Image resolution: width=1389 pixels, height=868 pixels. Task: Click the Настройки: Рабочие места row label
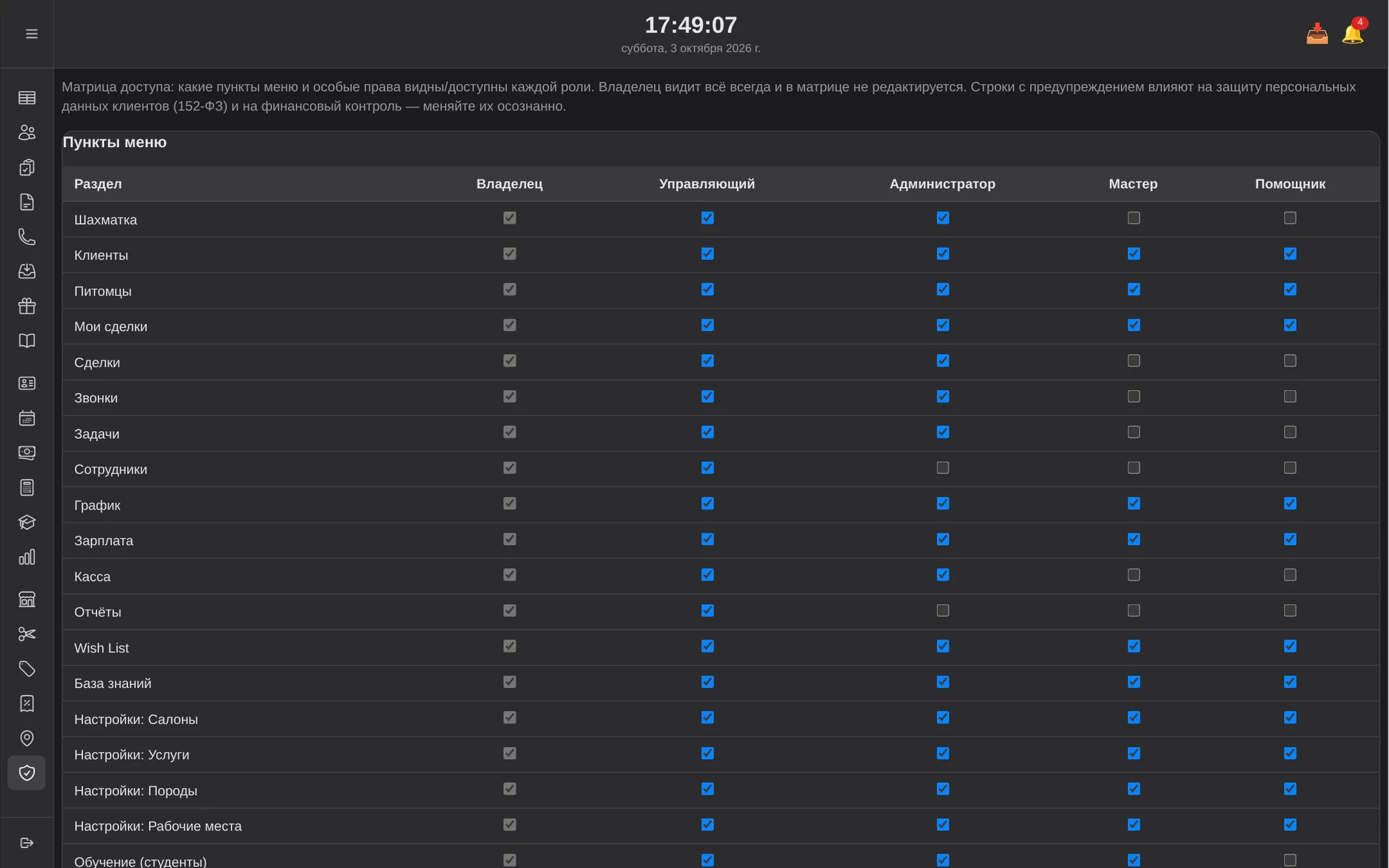158,826
